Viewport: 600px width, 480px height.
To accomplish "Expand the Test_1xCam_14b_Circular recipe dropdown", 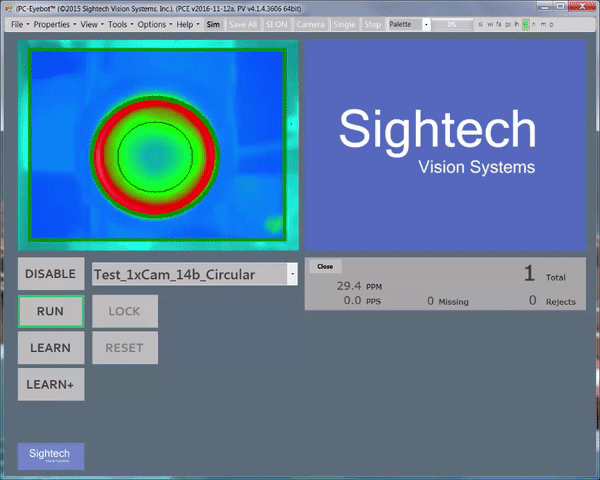I will tap(291, 274).
